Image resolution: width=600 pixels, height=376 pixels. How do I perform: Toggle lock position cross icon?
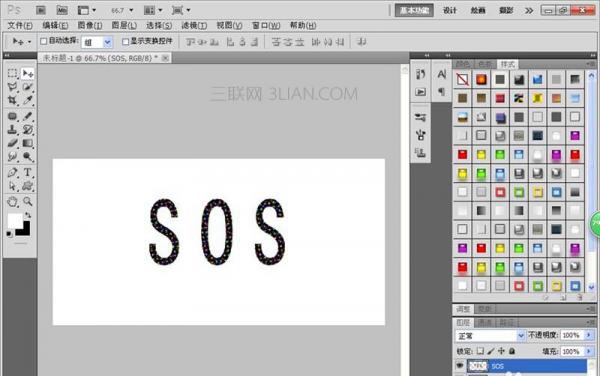click(501, 351)
